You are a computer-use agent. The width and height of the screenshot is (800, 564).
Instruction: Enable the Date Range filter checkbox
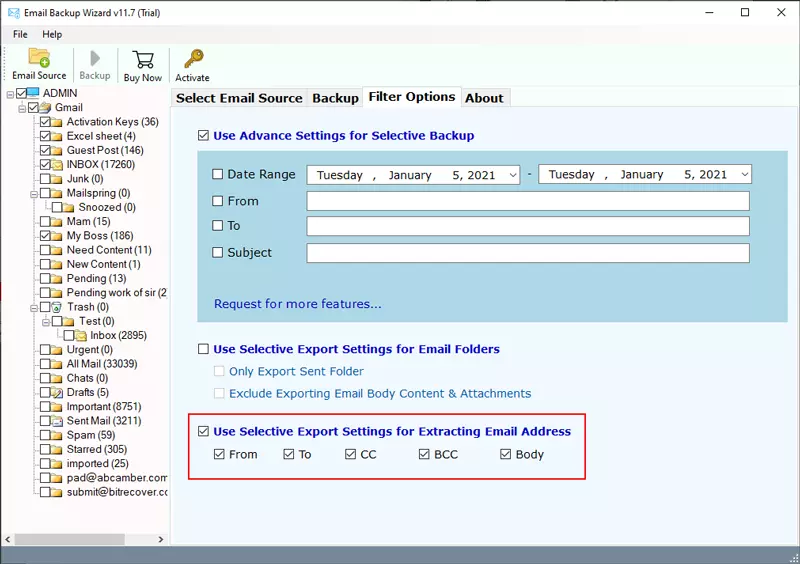(x=217, y=174)
